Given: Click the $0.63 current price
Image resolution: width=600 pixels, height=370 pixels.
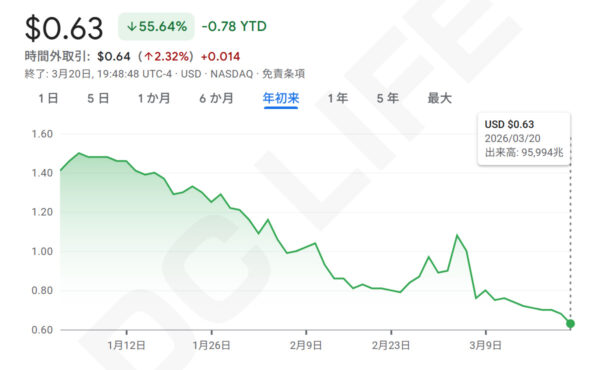Looking at the screenshot, I should tap(64, 28).
